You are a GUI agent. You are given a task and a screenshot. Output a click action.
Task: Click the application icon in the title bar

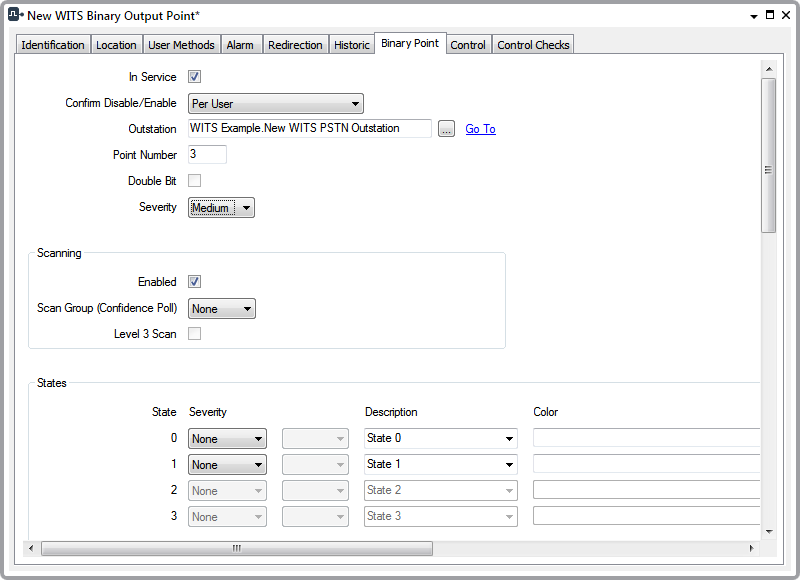click(x=13, y=15)
